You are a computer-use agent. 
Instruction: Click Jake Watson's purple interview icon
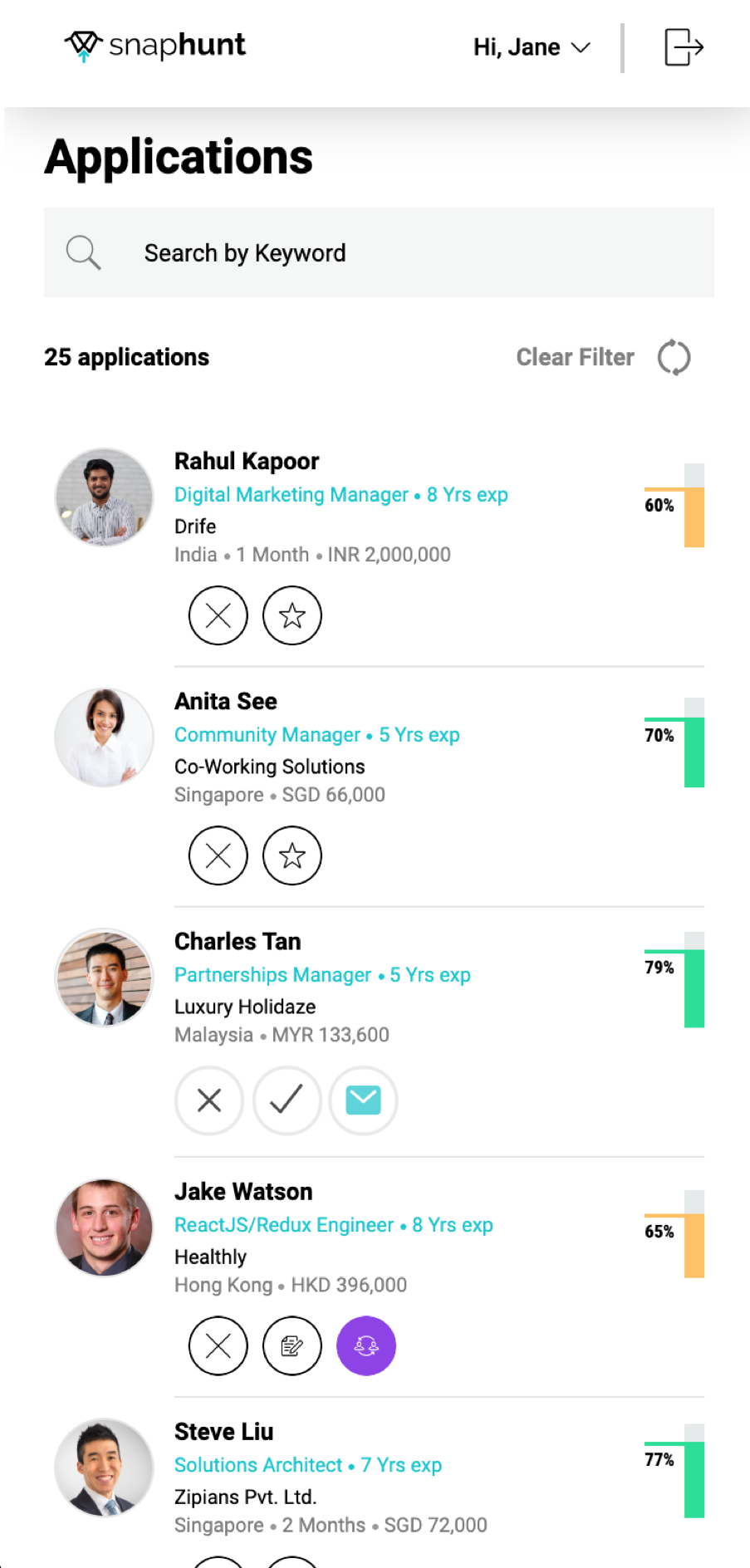click(366, 1345)
